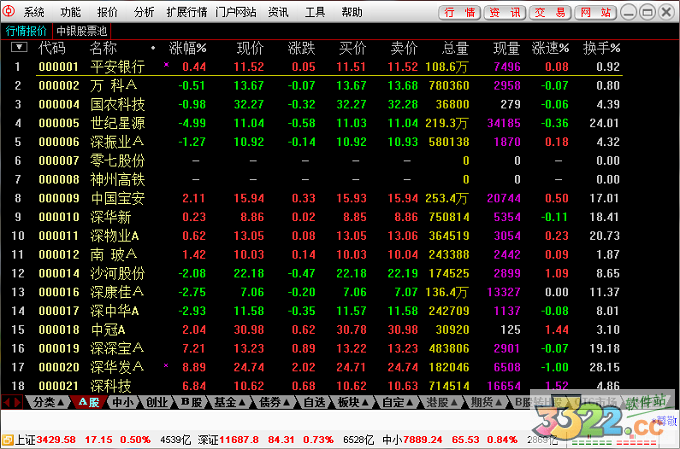Sort by the 代码 column header
This screenshot has height=449, width=680.
click(x=52, y=48)
